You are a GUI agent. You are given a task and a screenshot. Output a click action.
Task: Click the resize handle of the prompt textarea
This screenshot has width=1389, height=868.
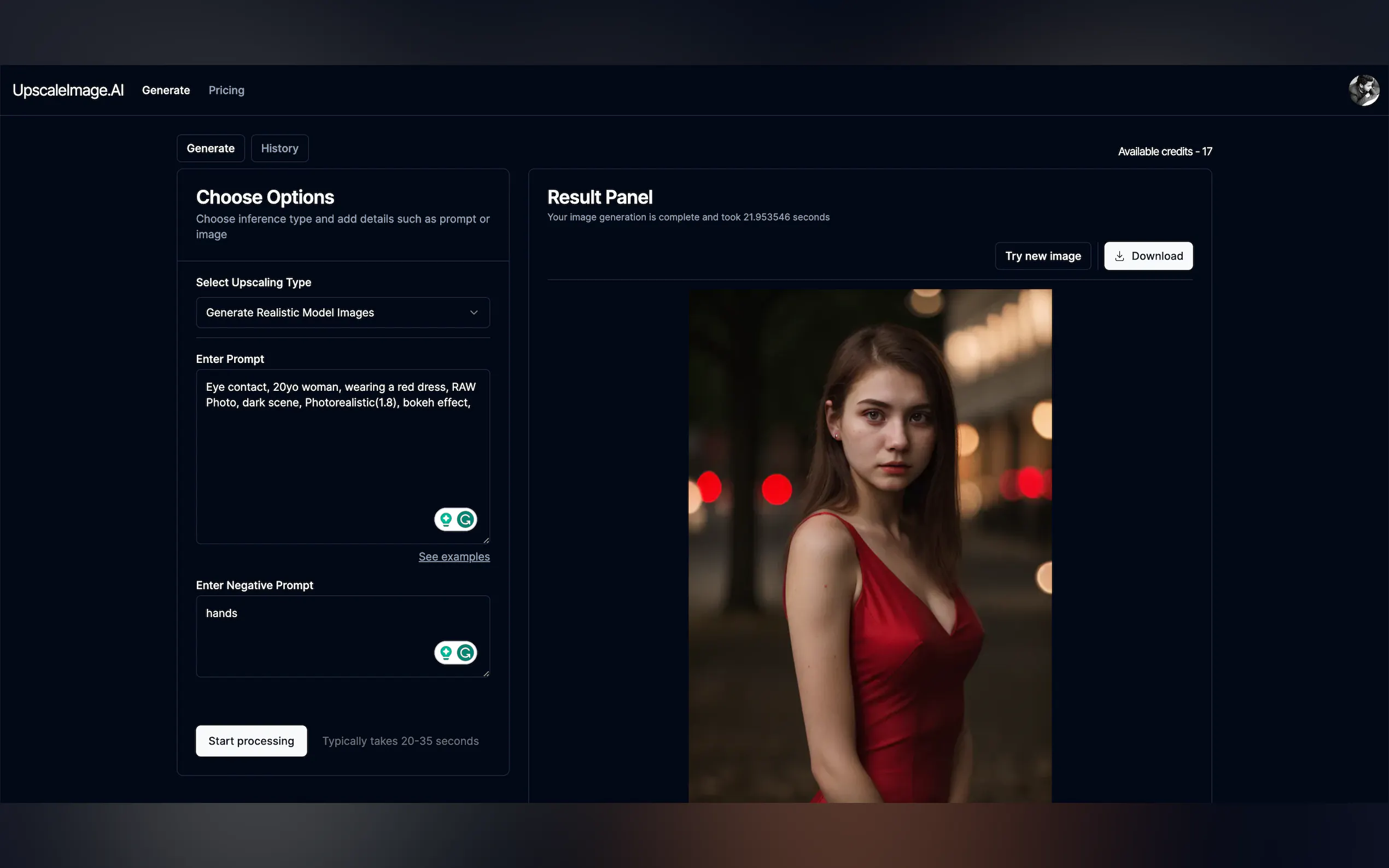click(487, 539)
